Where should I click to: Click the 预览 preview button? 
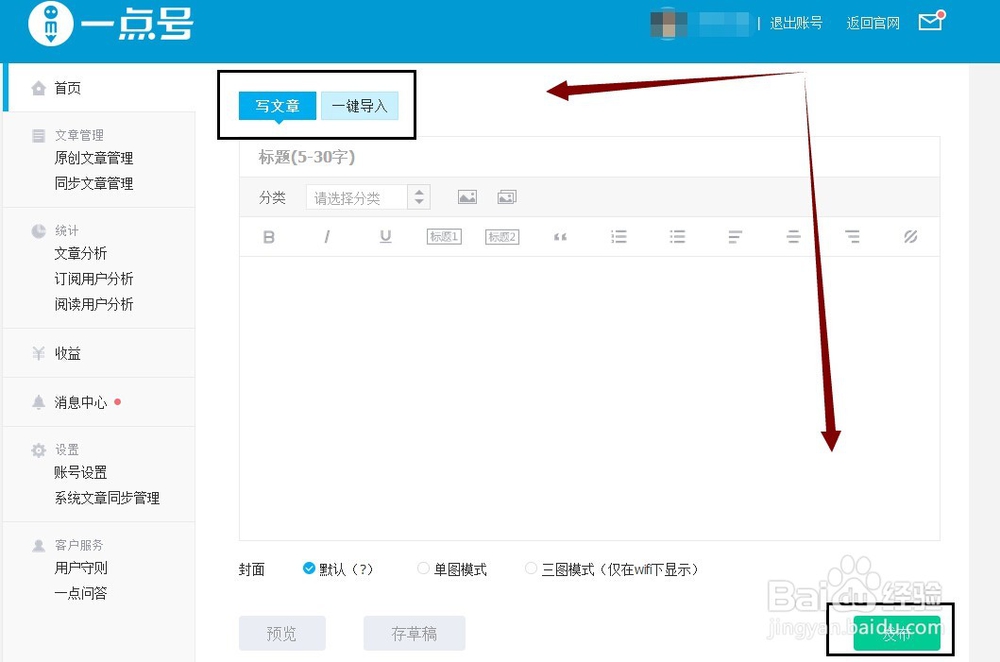[x=282, y=633]
